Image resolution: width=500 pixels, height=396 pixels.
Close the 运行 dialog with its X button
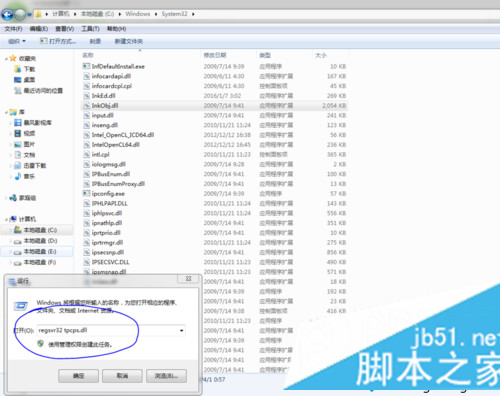click(188, 279)
